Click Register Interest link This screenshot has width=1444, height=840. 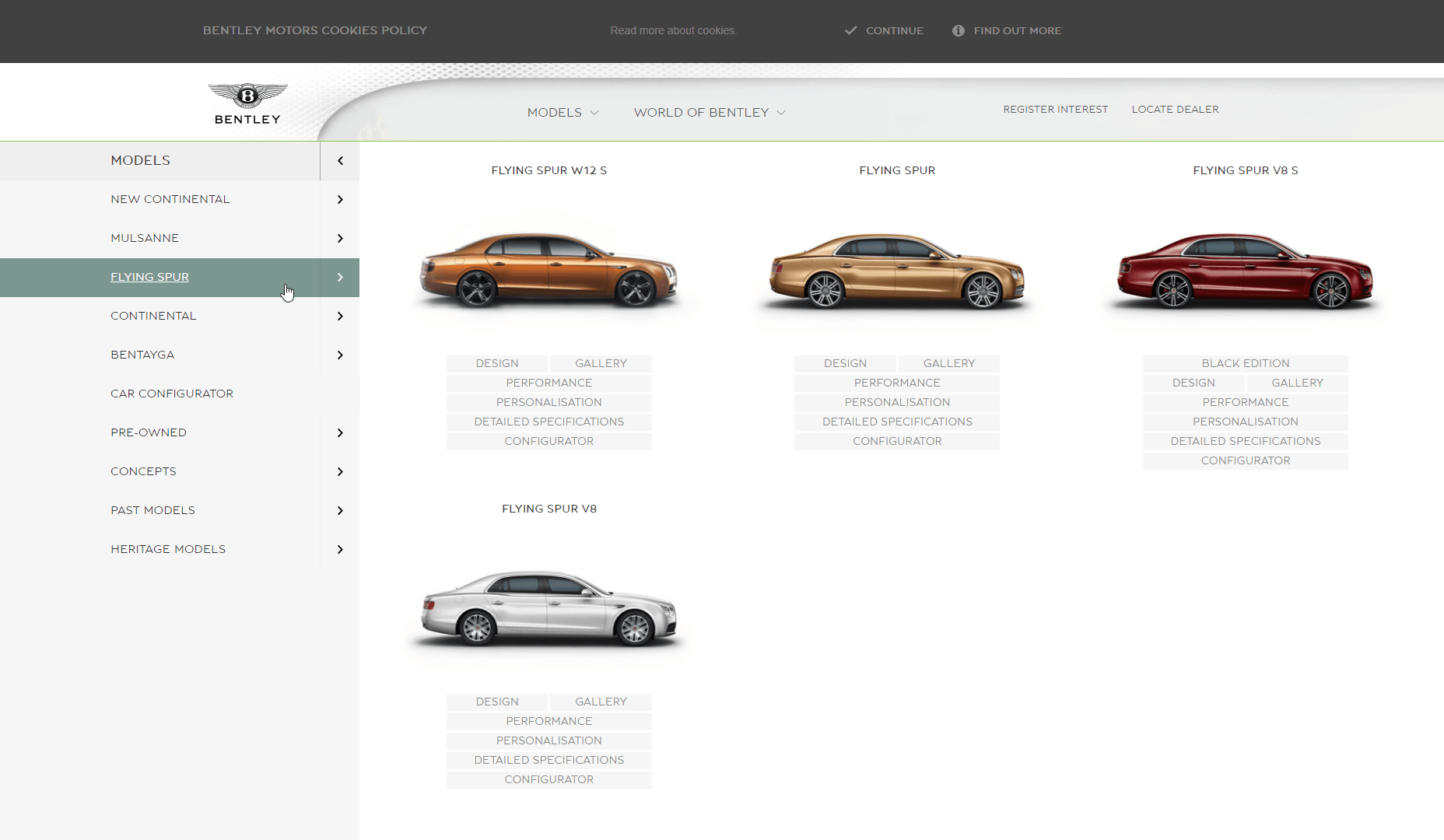1056,110
